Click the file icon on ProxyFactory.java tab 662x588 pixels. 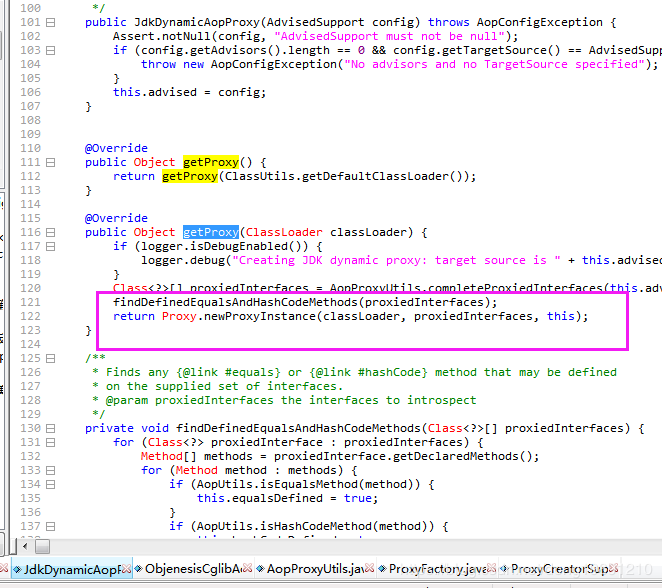coord(382,569)
